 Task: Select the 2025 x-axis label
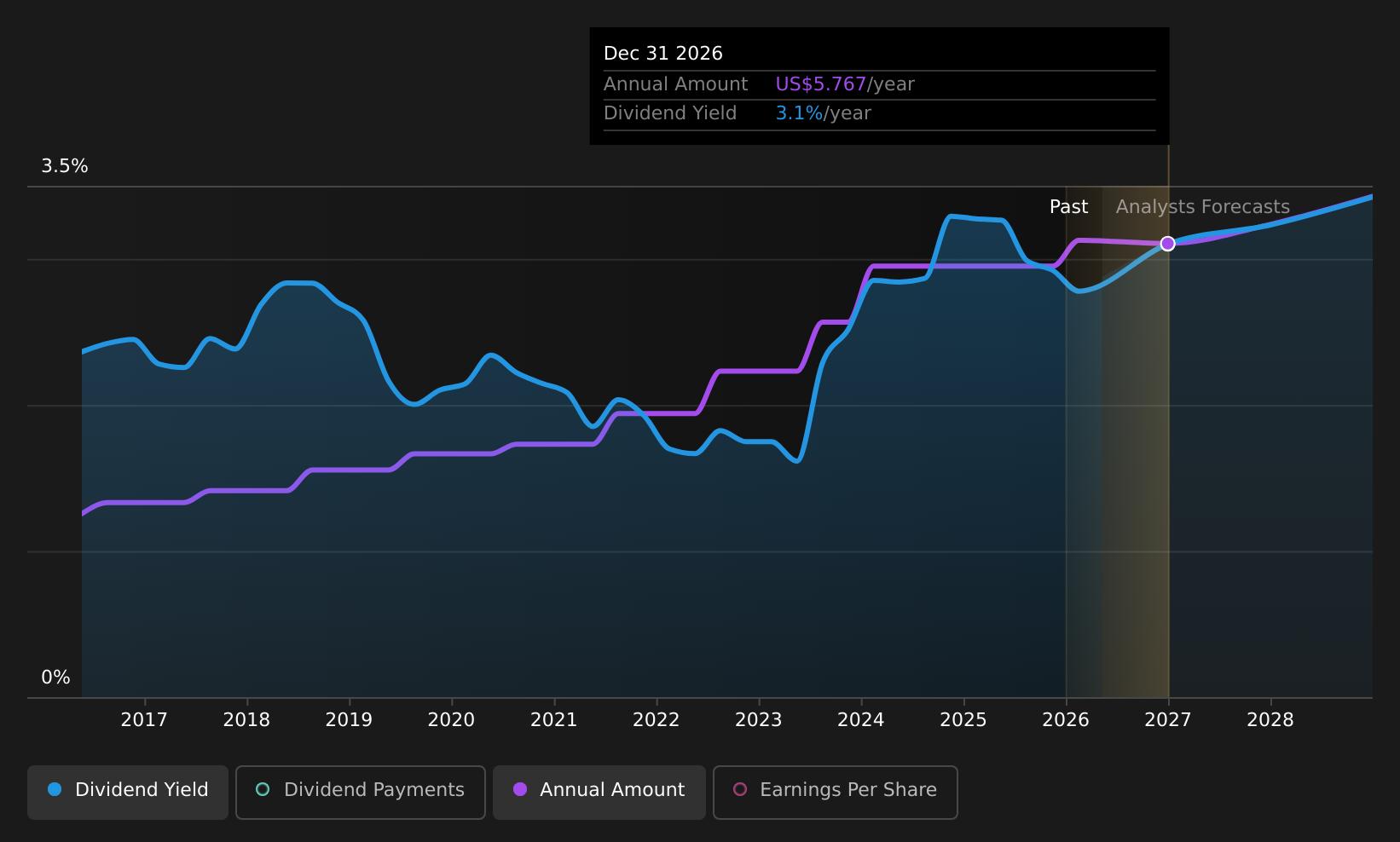[x=963, y=720]
